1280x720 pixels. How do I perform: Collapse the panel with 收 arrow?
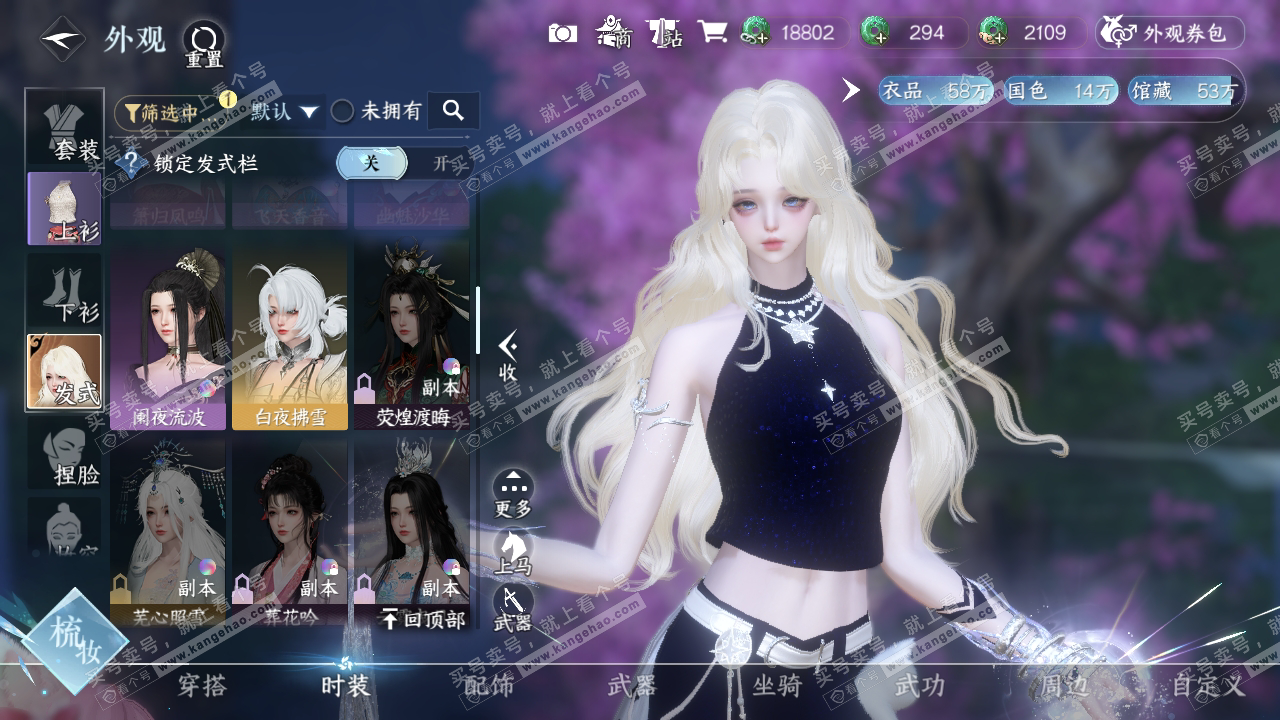508,356
